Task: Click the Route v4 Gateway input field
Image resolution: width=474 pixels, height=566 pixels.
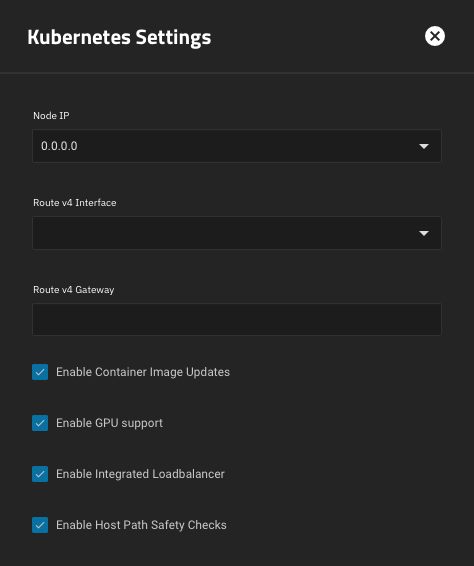Action: pyautogui.click(x=237, y=319)
